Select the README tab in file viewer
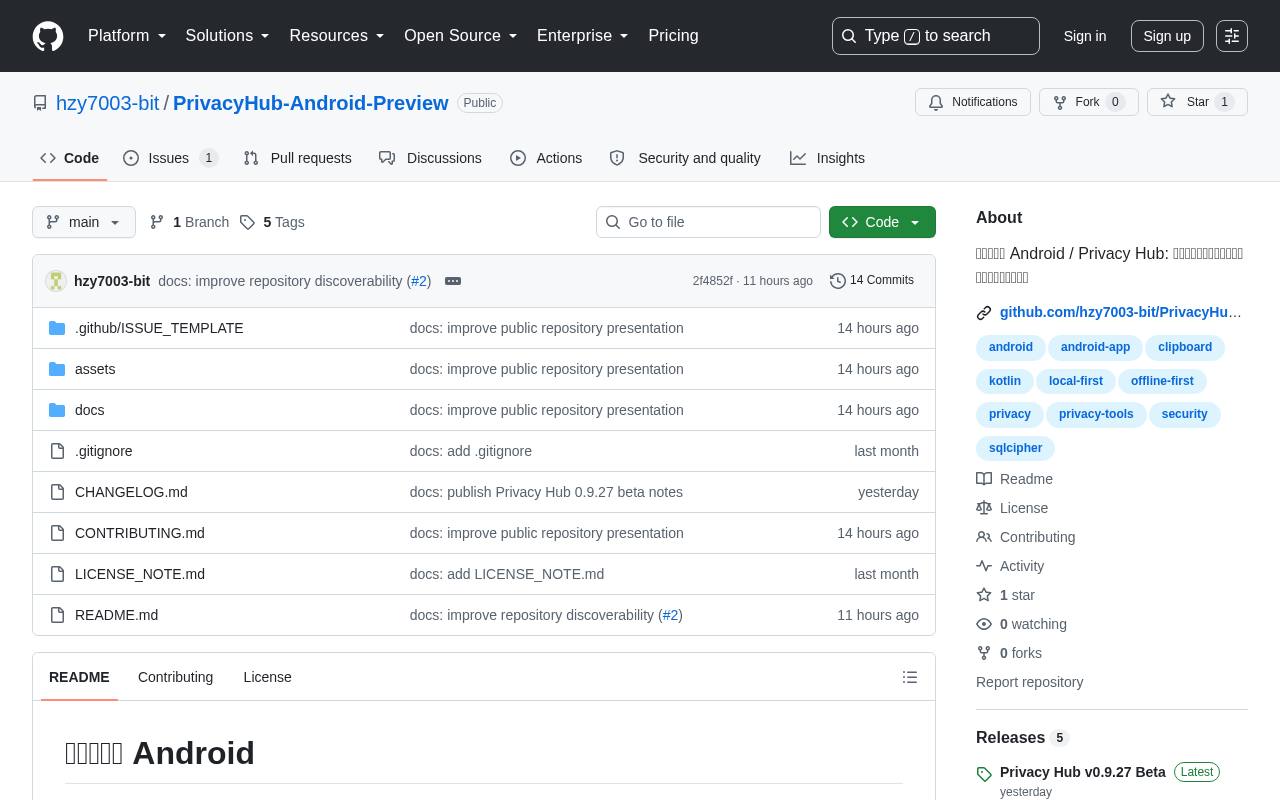This screenshot has height=800, width=1280. (x=79, y=677)
